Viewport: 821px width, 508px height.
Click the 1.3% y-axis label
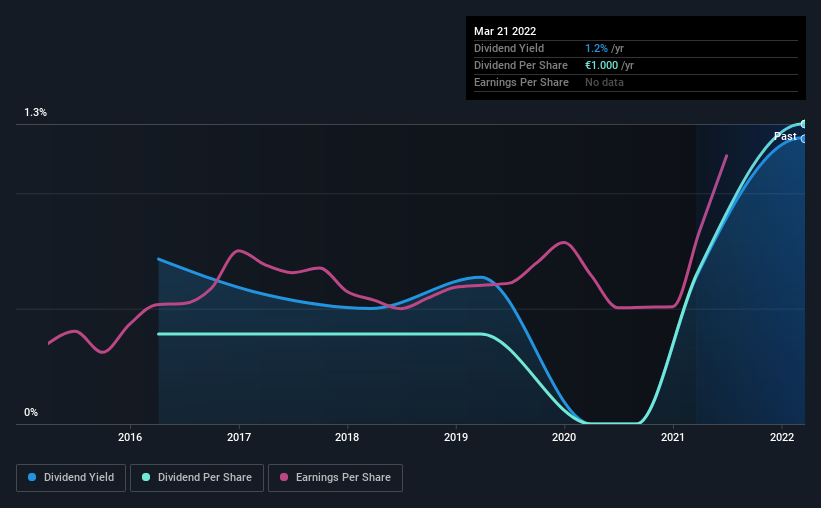point(36,113)
